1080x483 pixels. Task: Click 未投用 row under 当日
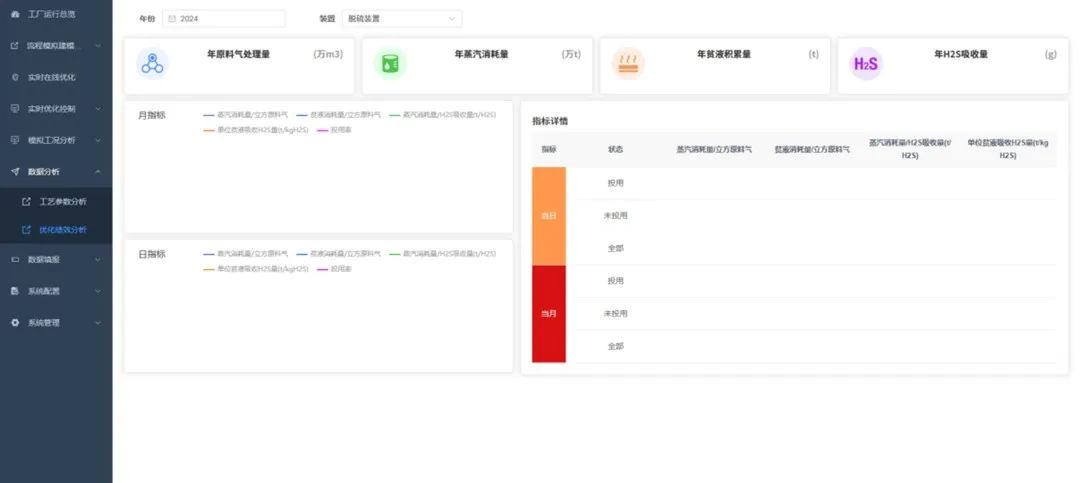816,216
